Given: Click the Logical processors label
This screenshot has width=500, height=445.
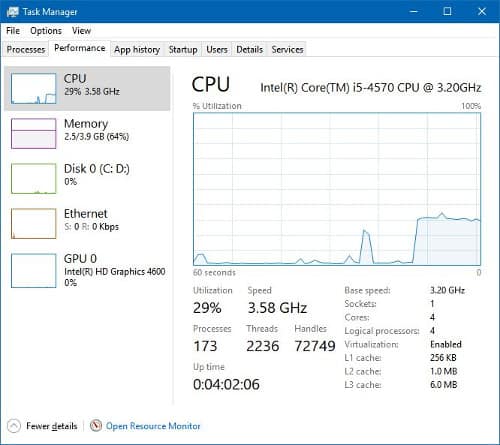Looking at the screenshot, I should tap(382, 331).
